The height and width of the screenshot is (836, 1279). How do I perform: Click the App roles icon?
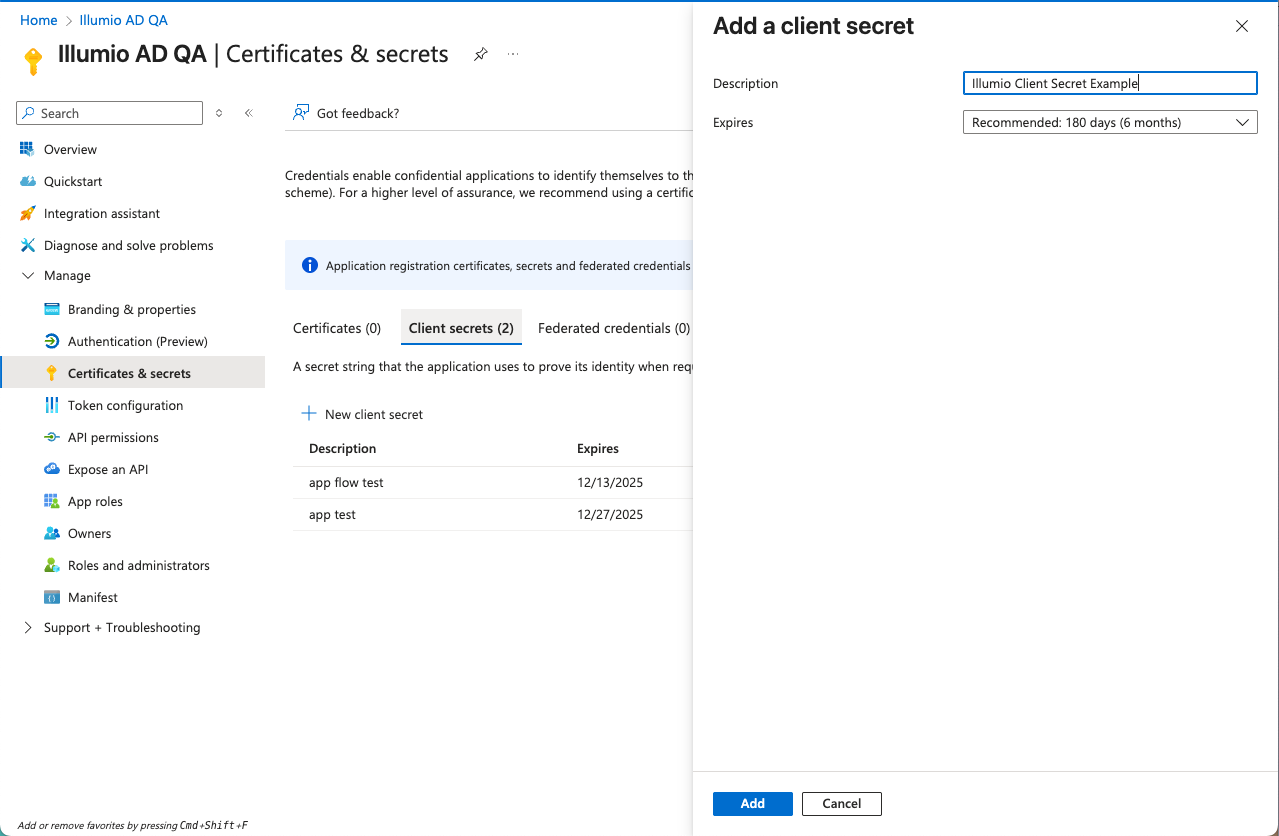click(52, 501)
